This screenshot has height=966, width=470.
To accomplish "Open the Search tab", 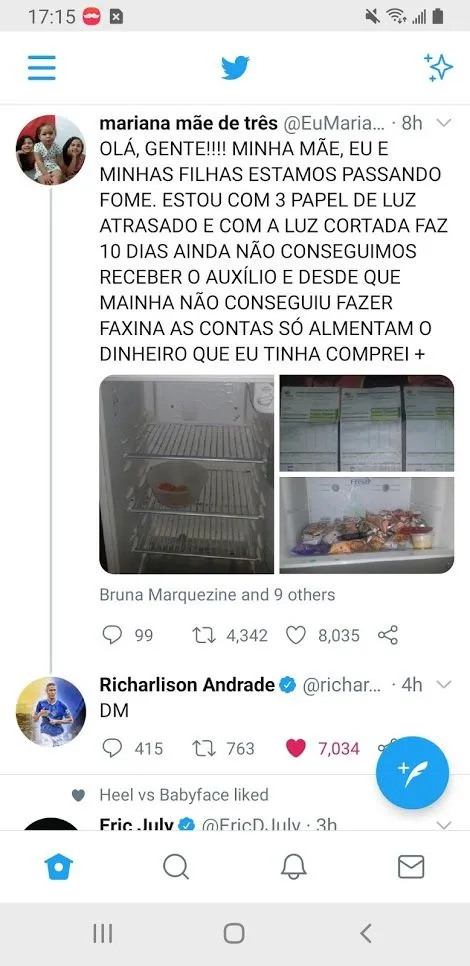I will 176,867.
